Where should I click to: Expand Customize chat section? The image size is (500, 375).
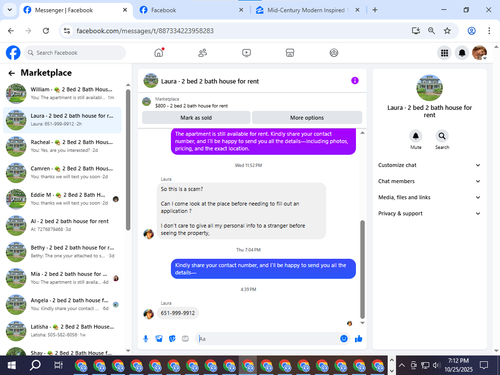pos(429,165)
